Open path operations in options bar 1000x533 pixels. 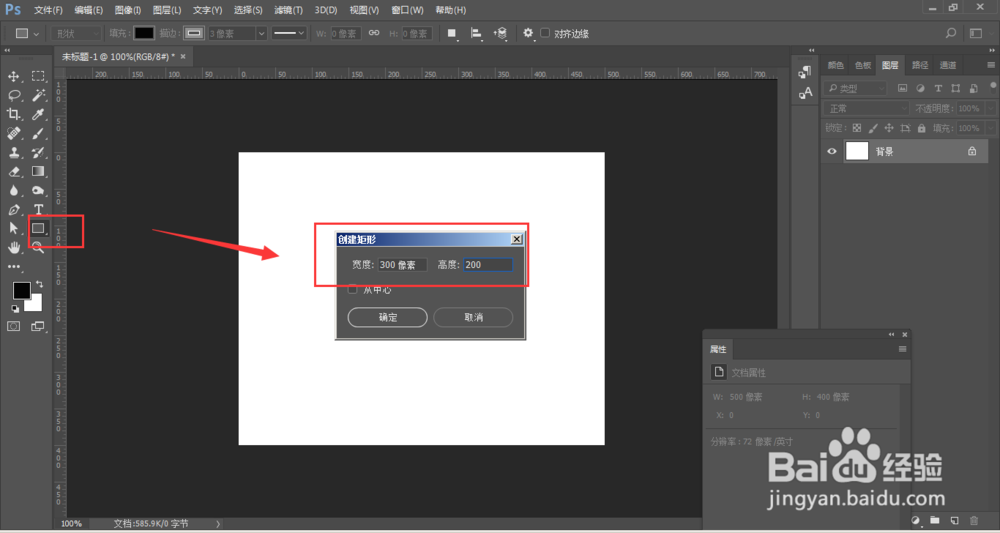point(452,33)
